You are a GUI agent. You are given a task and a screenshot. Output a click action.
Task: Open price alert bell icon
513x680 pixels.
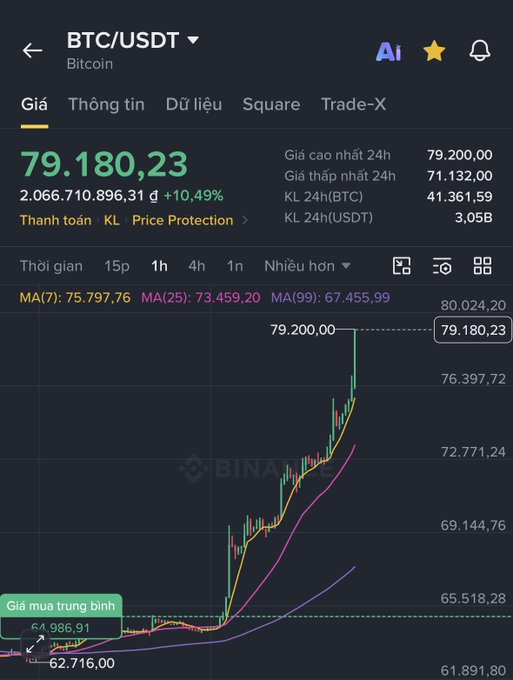(x=480, y=51)
